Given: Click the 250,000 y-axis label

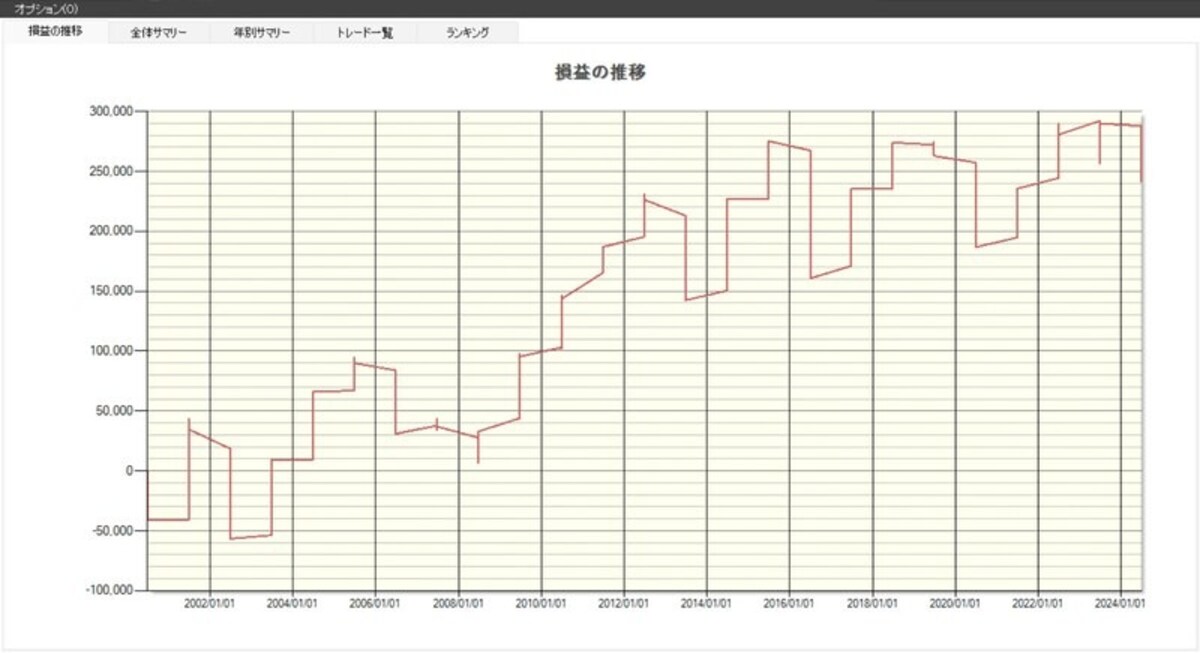Looking at the screenshot, I should pos(112,171).
